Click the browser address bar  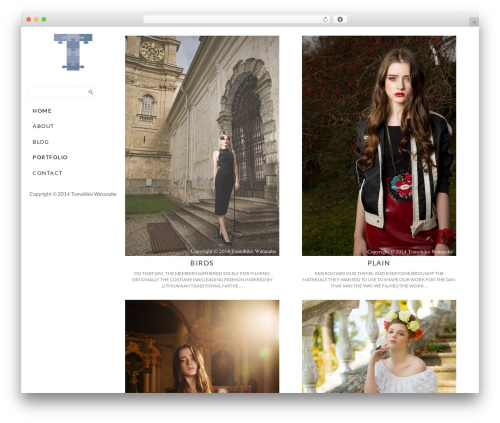point(236,19)
